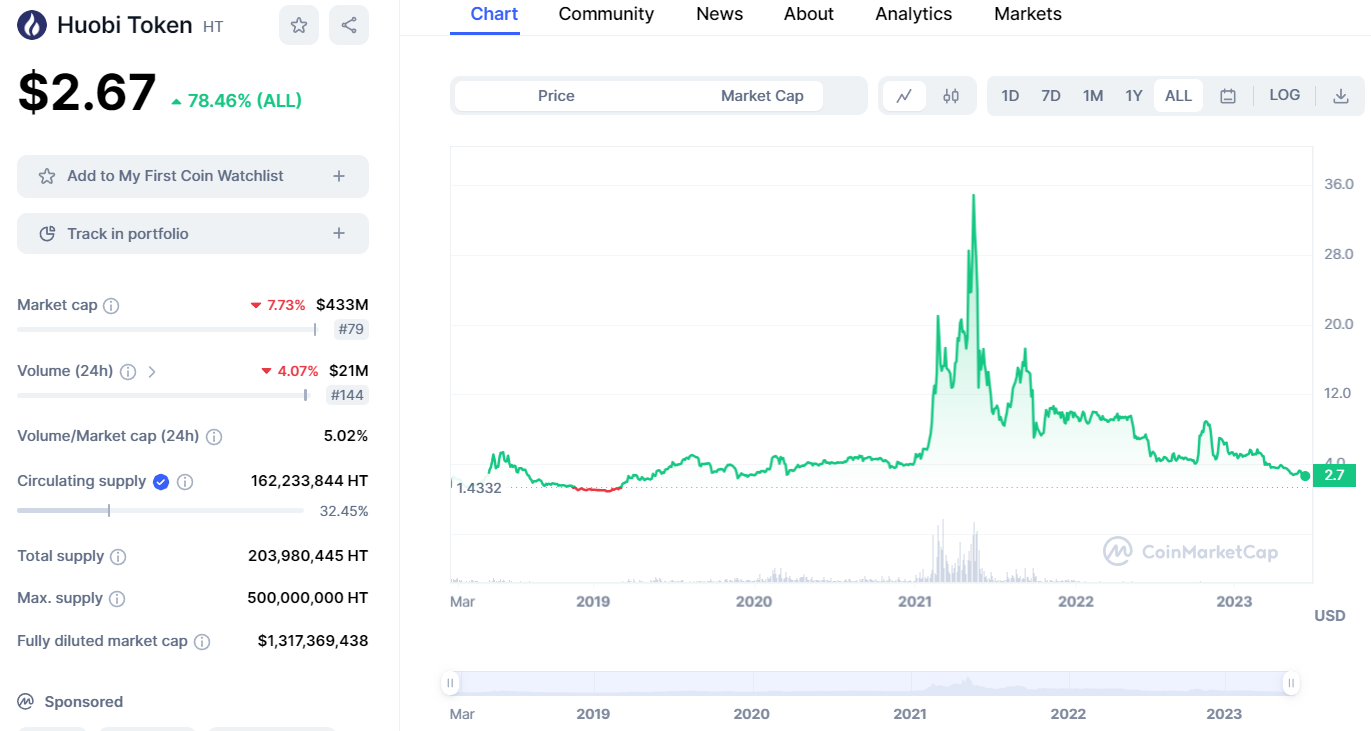The width and height of the screenshot is (1371, 731).
Task: Toggle LOG scale on chart
Action: 1285,96
